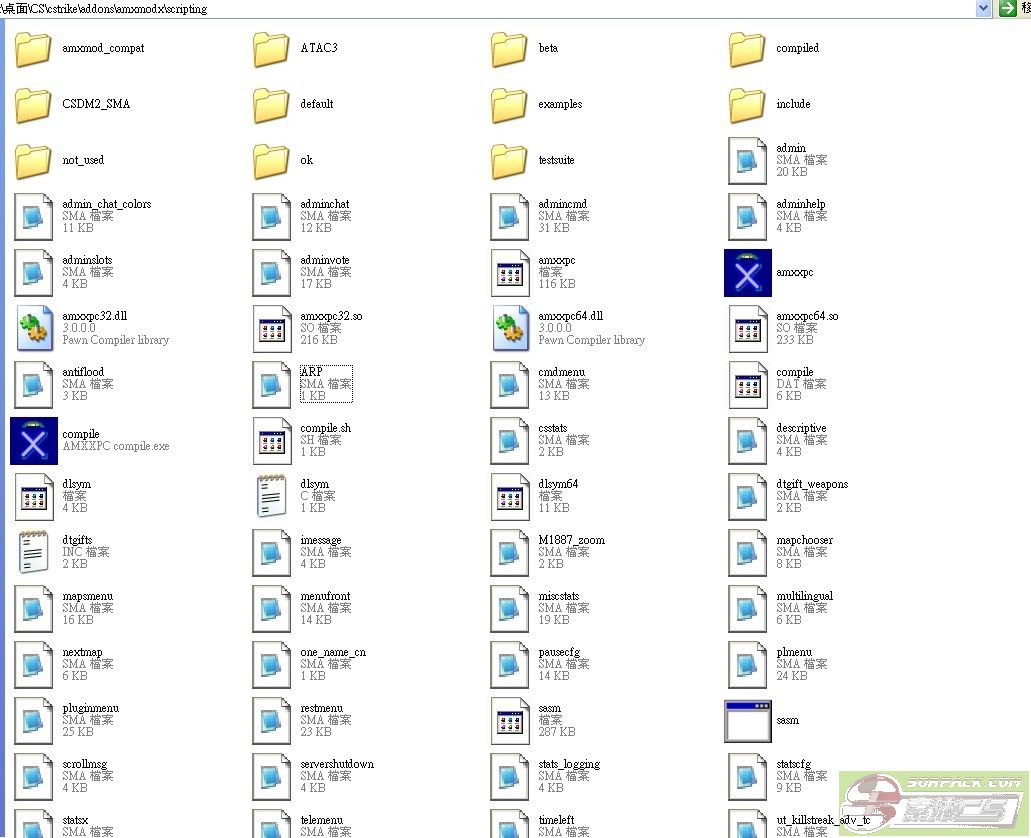This screenshot has height=838, width=1031.
Task: Click the scrollmsg file name
Action: tap(84, 764)
